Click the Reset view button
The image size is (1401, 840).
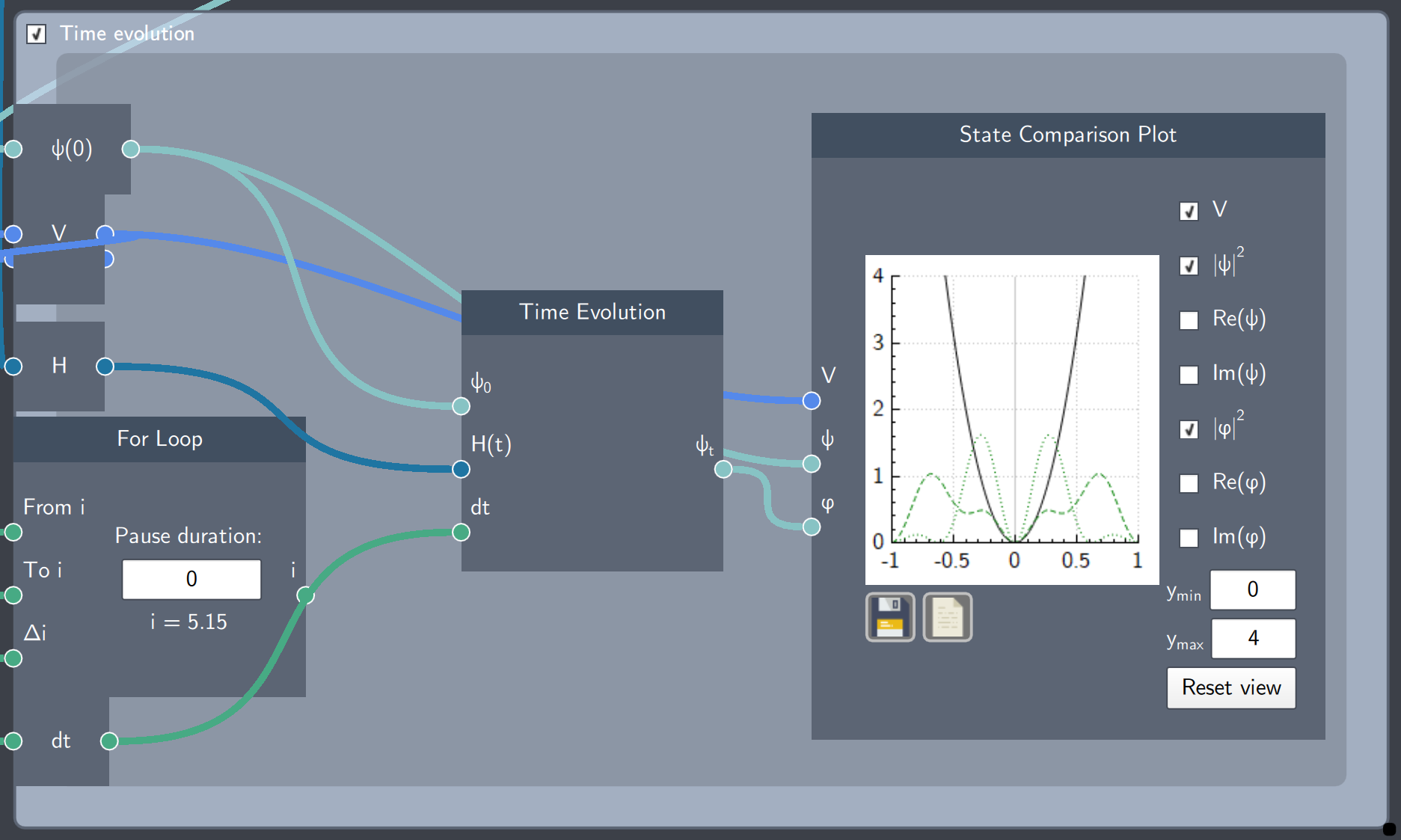(1231, 687)
